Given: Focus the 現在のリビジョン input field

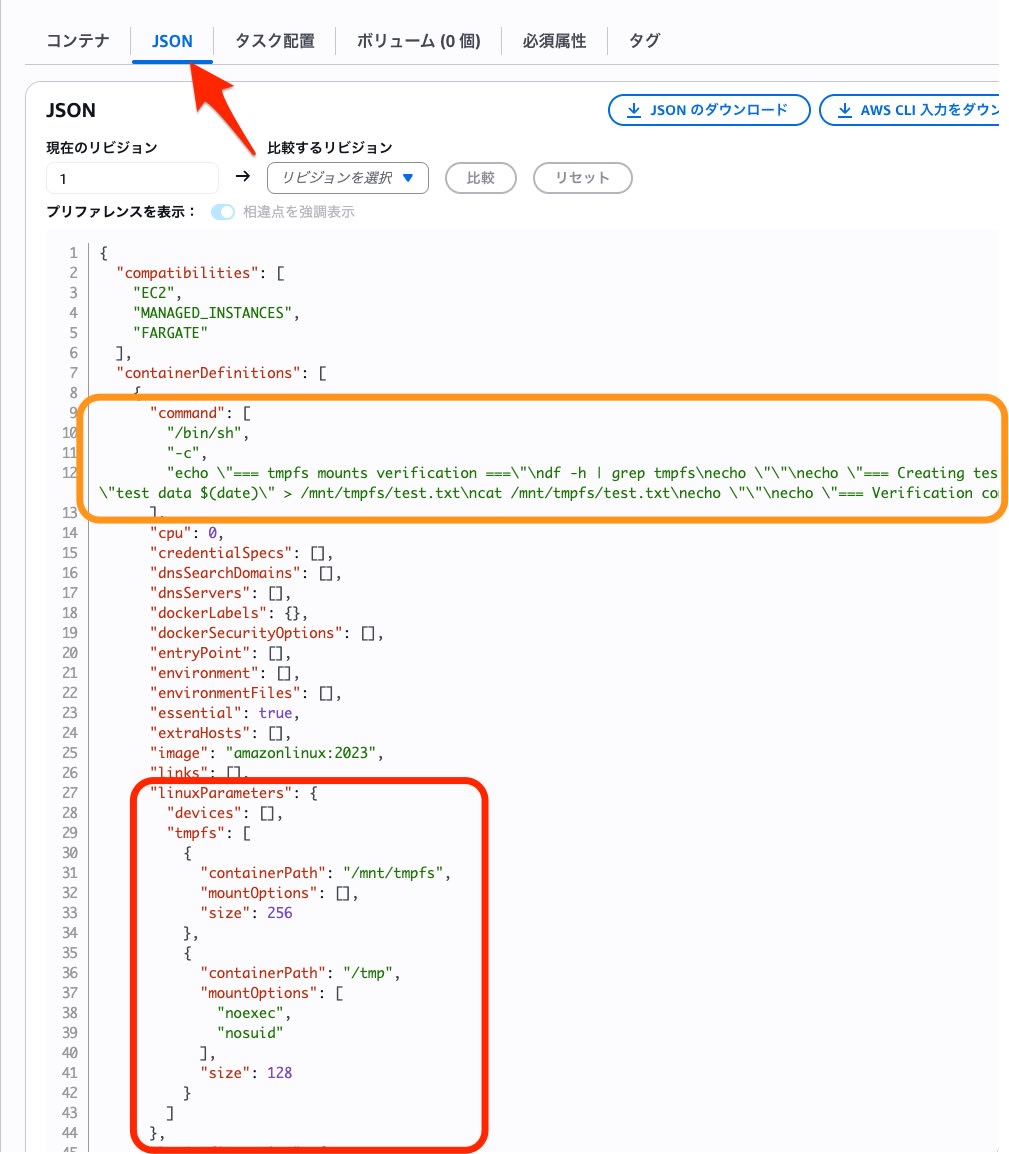Looking at the screenshot, I should point(131,178).
